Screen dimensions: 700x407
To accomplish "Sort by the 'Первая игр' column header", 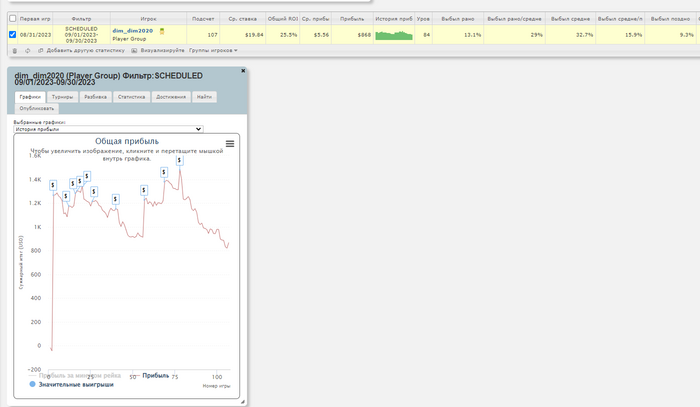I will pyautogui.click(x=35, y=19).
